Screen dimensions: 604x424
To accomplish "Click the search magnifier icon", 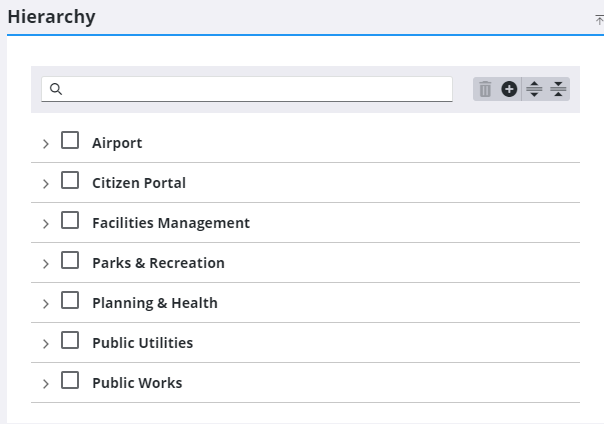I will 57,89.
